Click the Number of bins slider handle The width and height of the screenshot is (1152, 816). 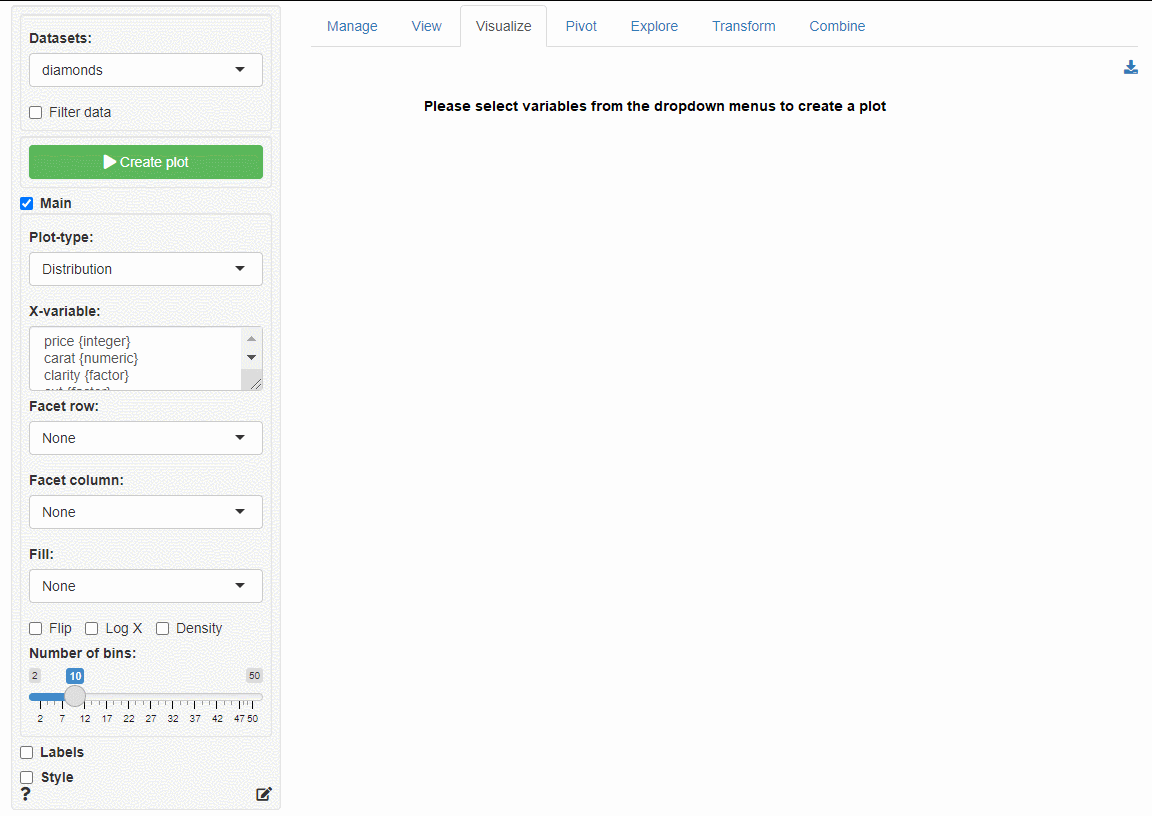coord(75,697)
